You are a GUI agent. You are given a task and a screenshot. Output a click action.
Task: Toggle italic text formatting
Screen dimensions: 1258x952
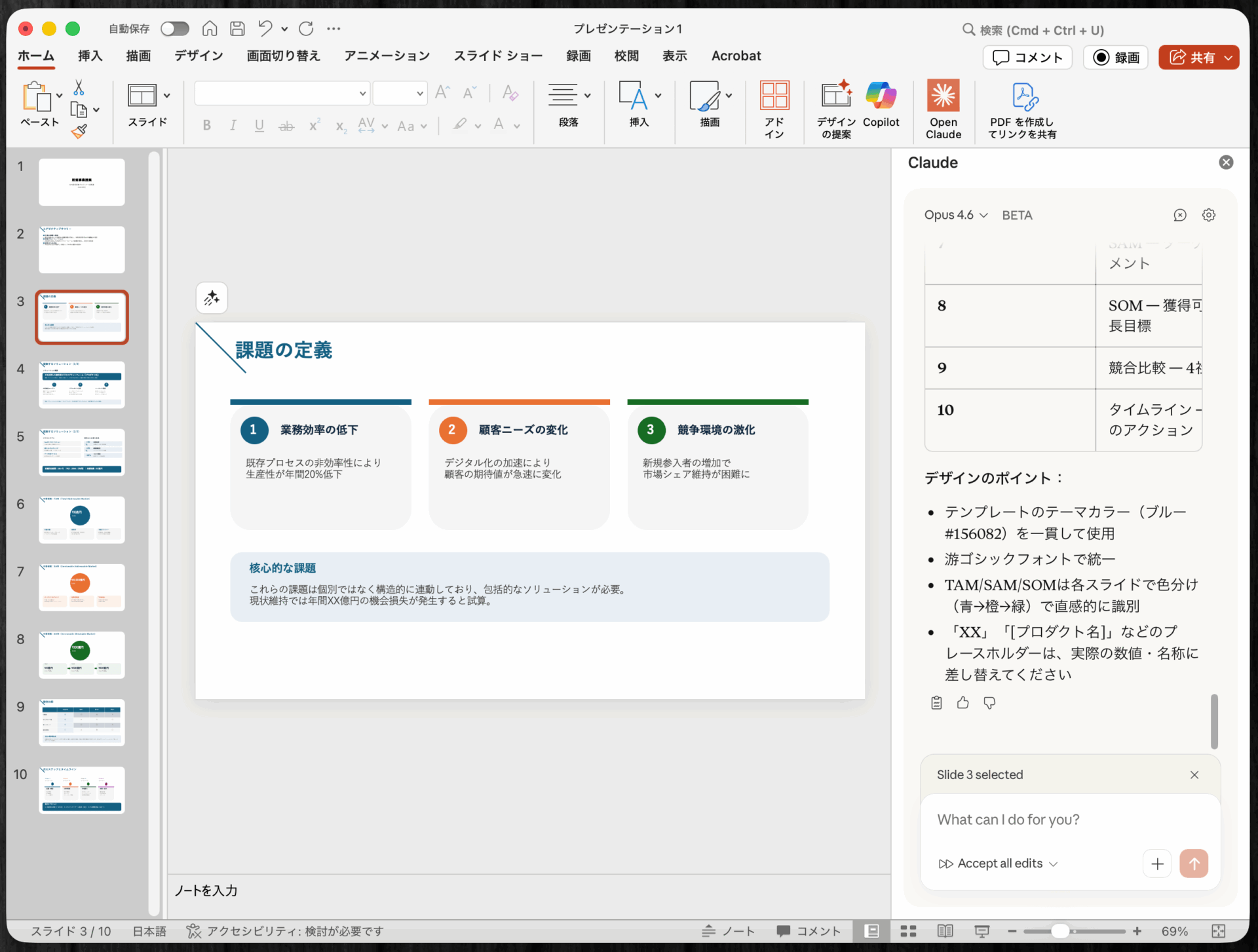[x=233, y=125]
